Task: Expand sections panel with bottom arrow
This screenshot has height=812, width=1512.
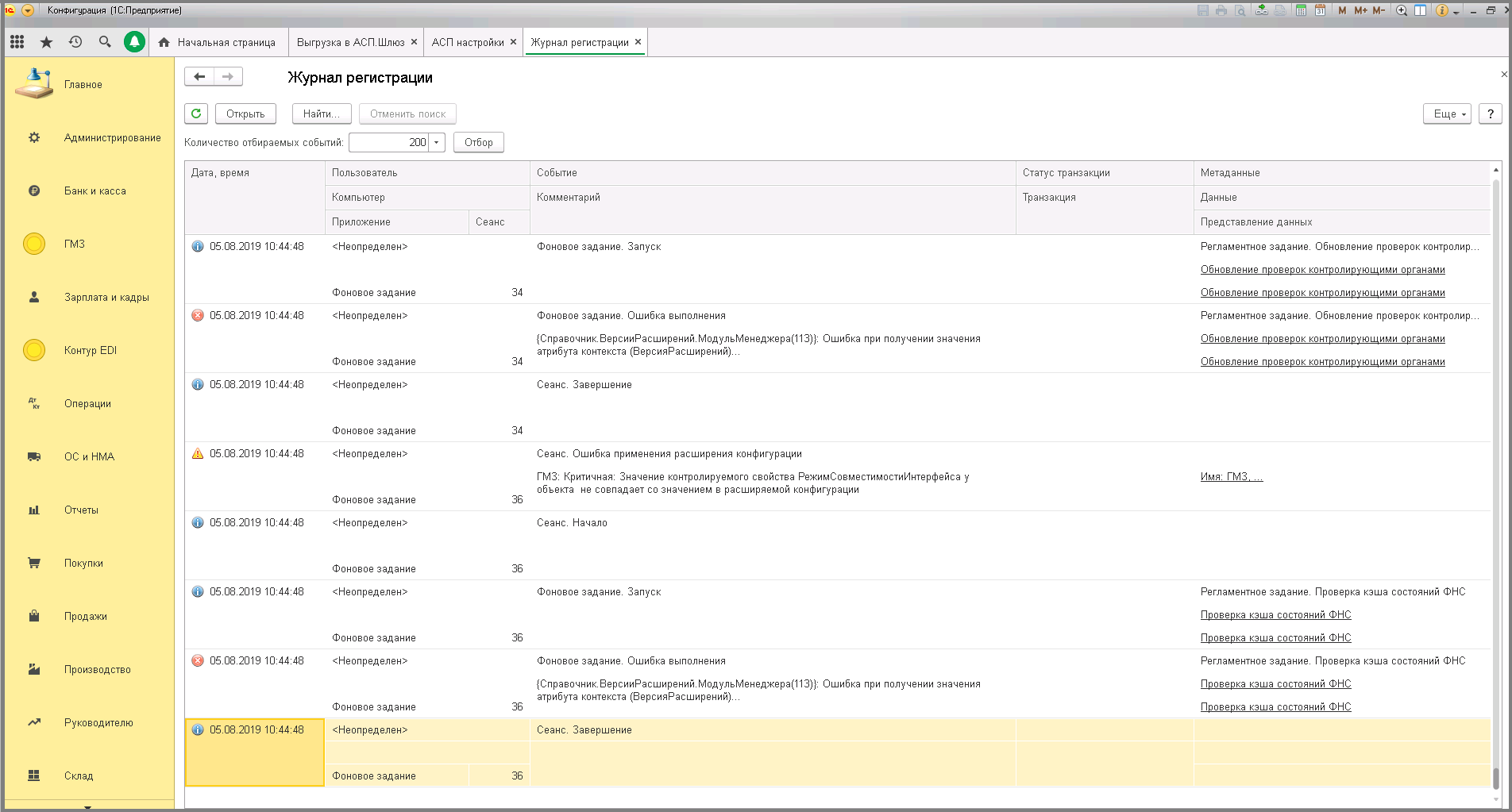Action: coord(88,806)
